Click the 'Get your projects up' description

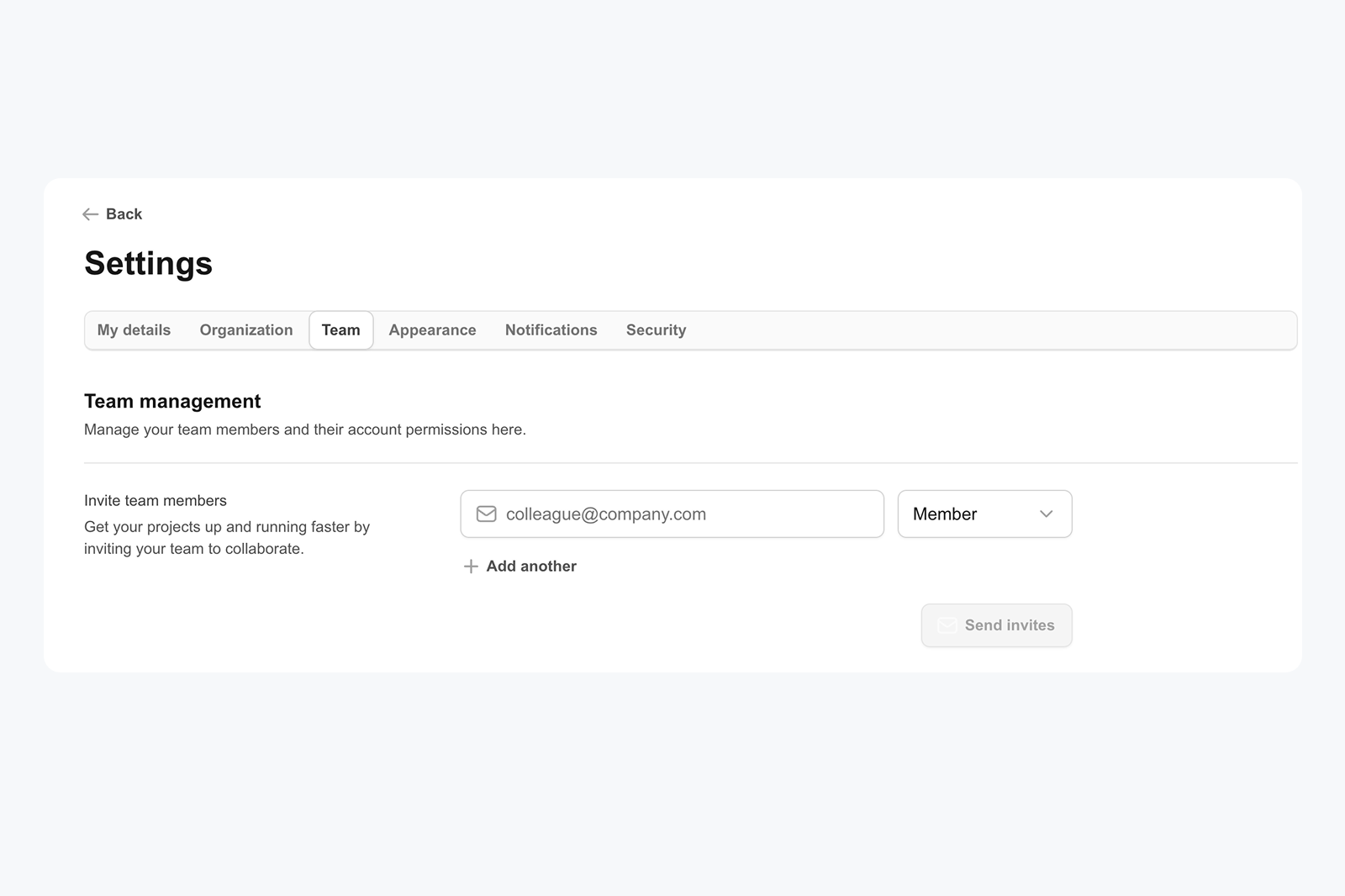(227, 538)
